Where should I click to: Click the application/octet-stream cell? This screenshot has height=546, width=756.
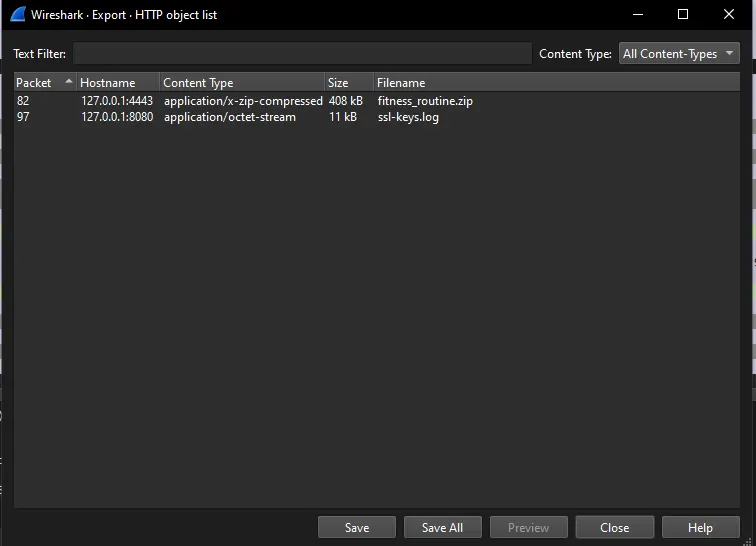pos(230,117)
